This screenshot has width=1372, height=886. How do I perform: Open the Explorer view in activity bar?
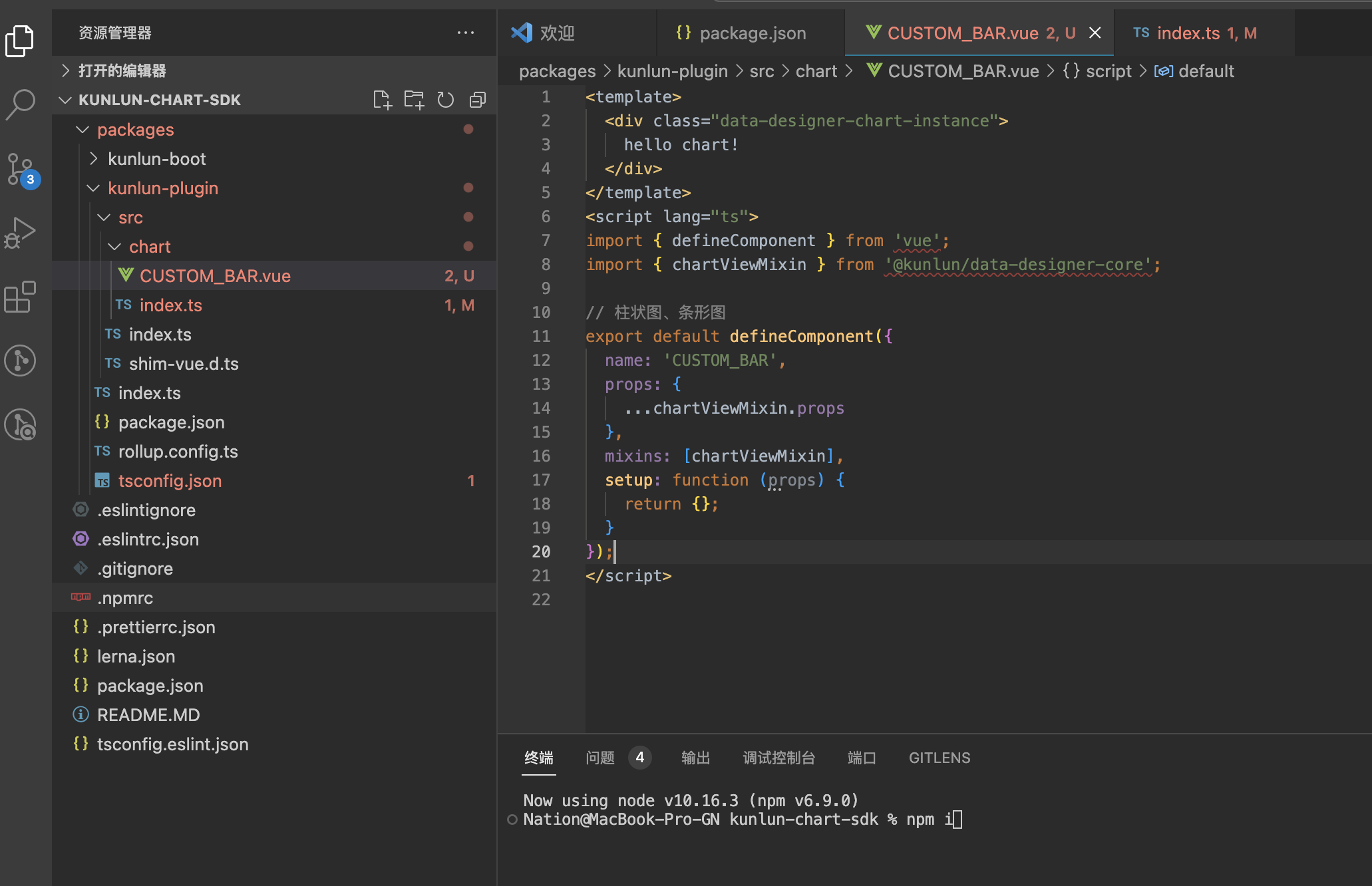point(20,41)
